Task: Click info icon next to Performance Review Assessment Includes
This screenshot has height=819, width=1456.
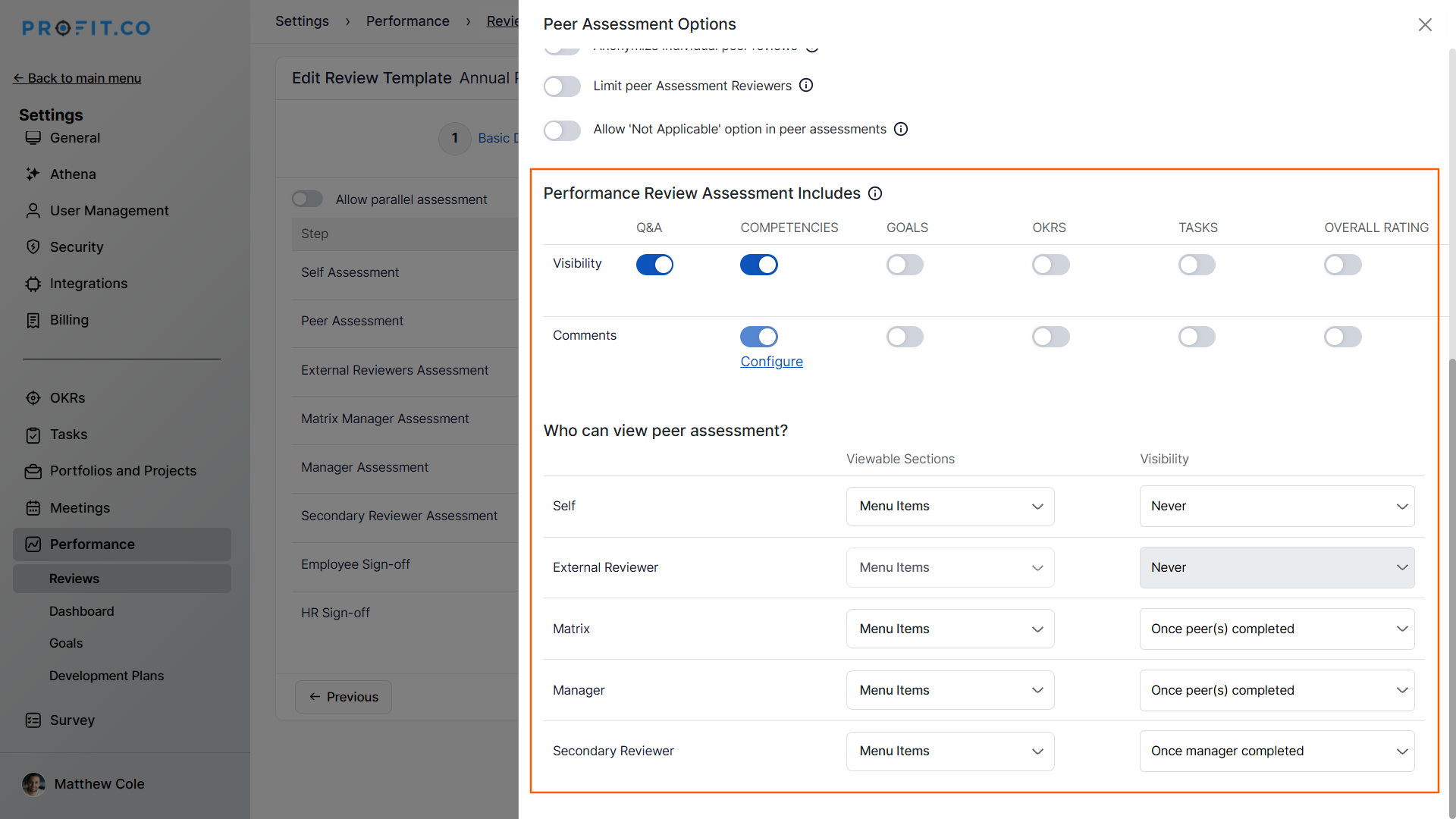Action: pyautogui.click(x=875, y=193)
